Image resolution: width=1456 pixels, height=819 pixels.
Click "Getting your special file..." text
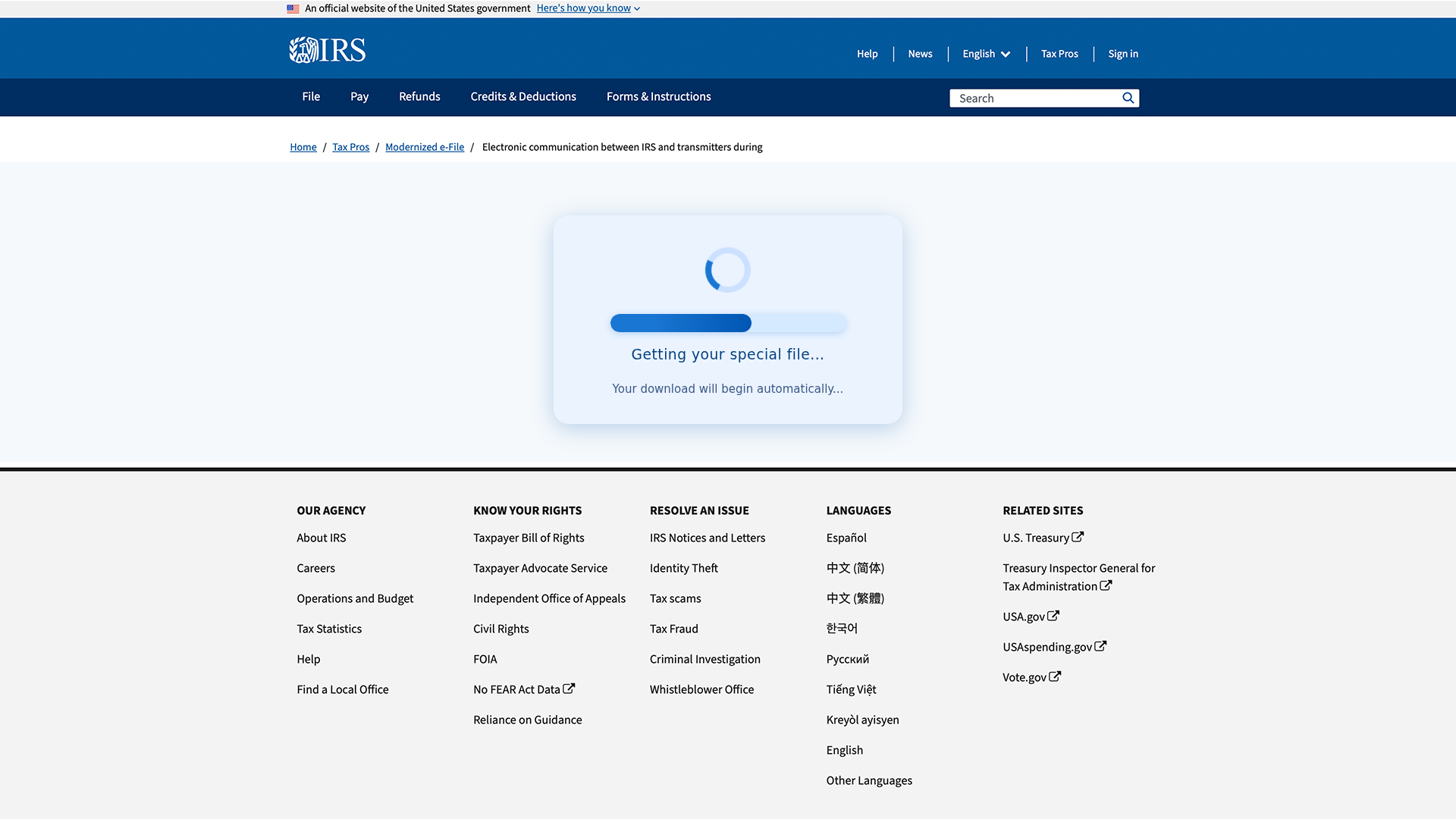[727, 354]
